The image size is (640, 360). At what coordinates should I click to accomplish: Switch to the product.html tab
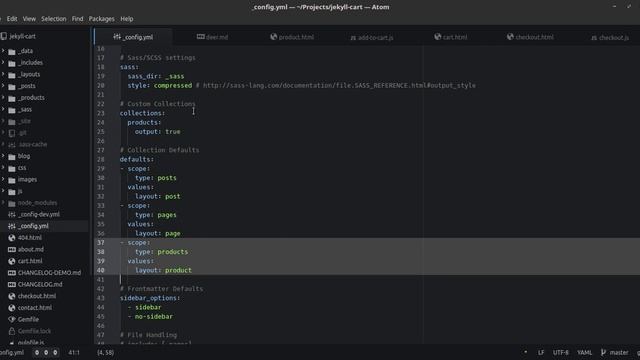tap(292, 37)
